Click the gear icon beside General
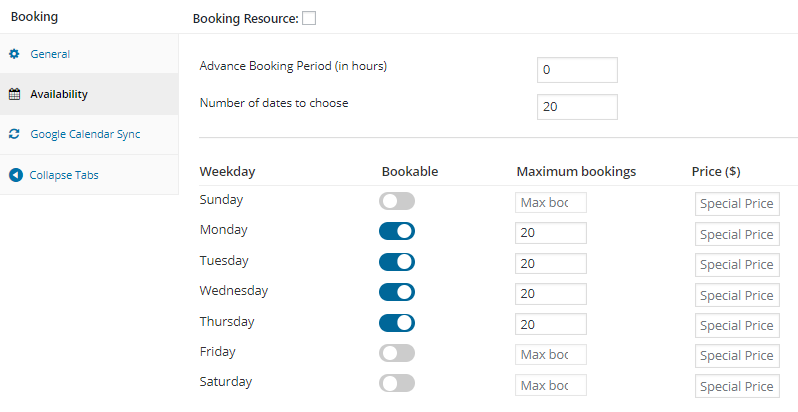Screen dimensions: 798x412 15,54
